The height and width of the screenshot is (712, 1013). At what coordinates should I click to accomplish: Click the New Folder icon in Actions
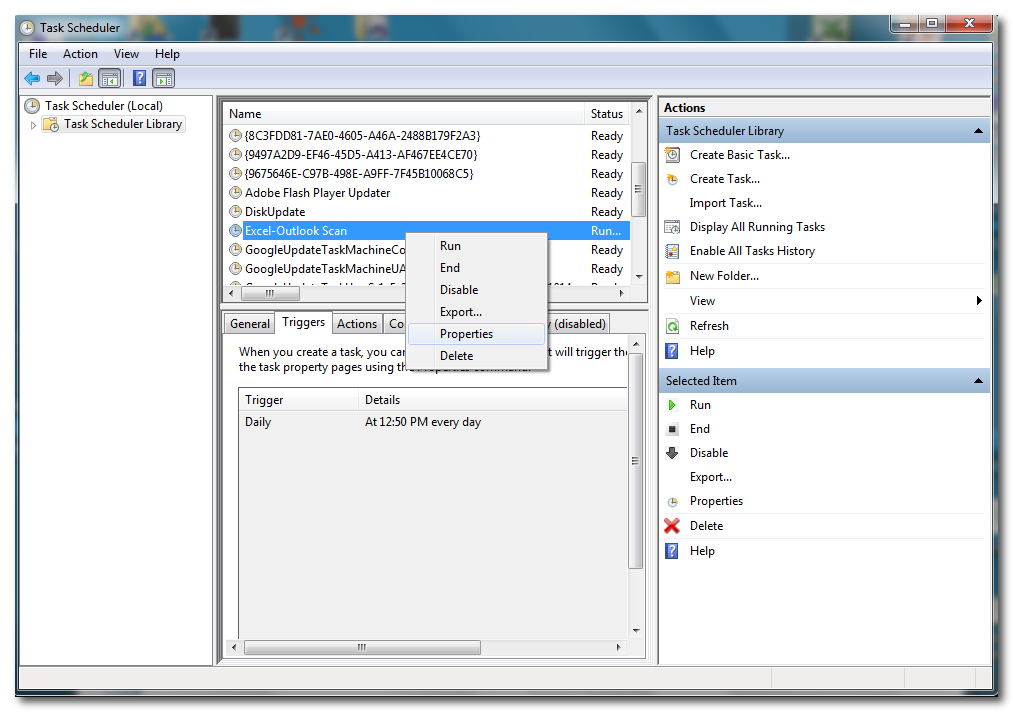point(673,276)
